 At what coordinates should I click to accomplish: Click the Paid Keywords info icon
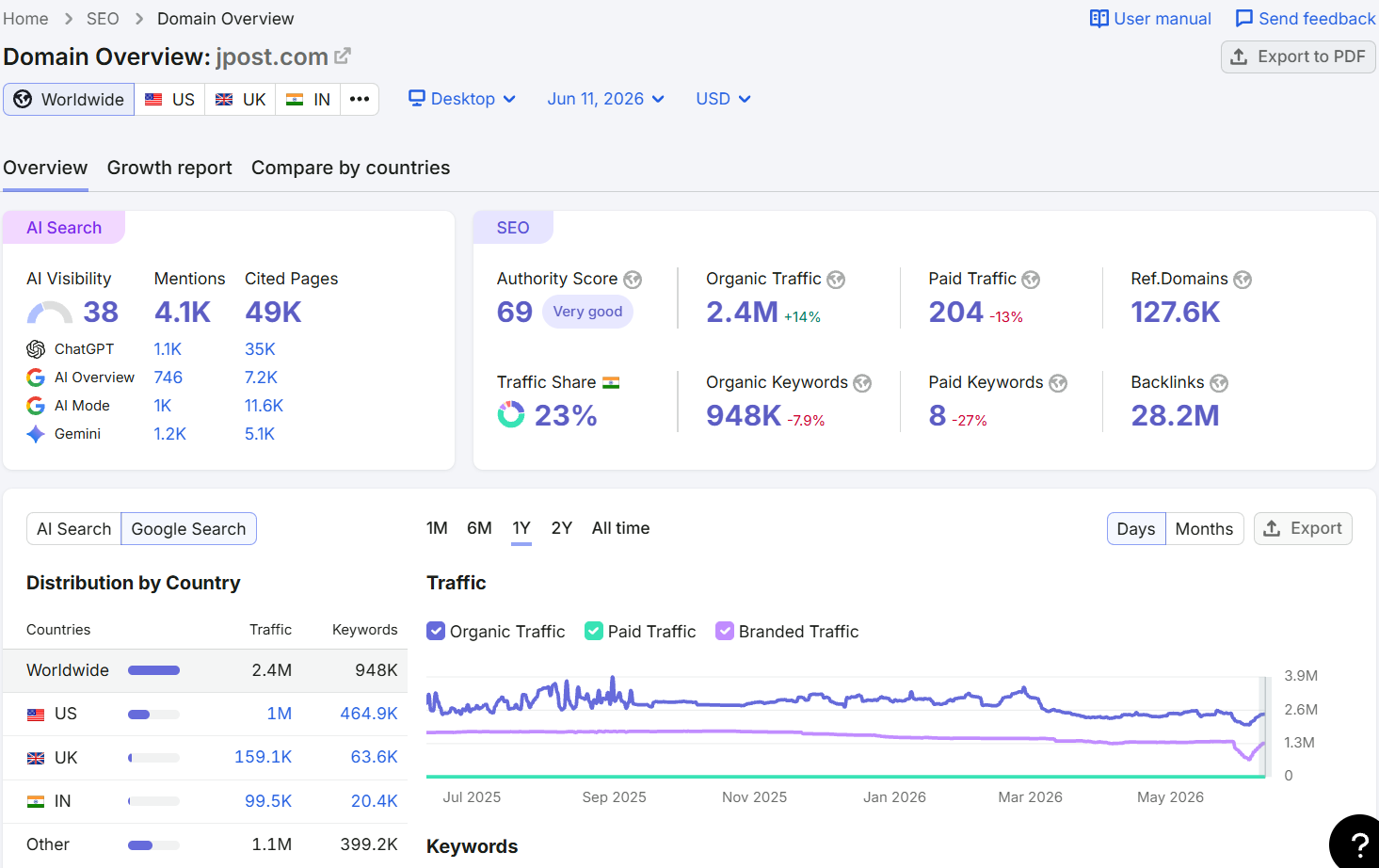click(x=1058, y=383)
